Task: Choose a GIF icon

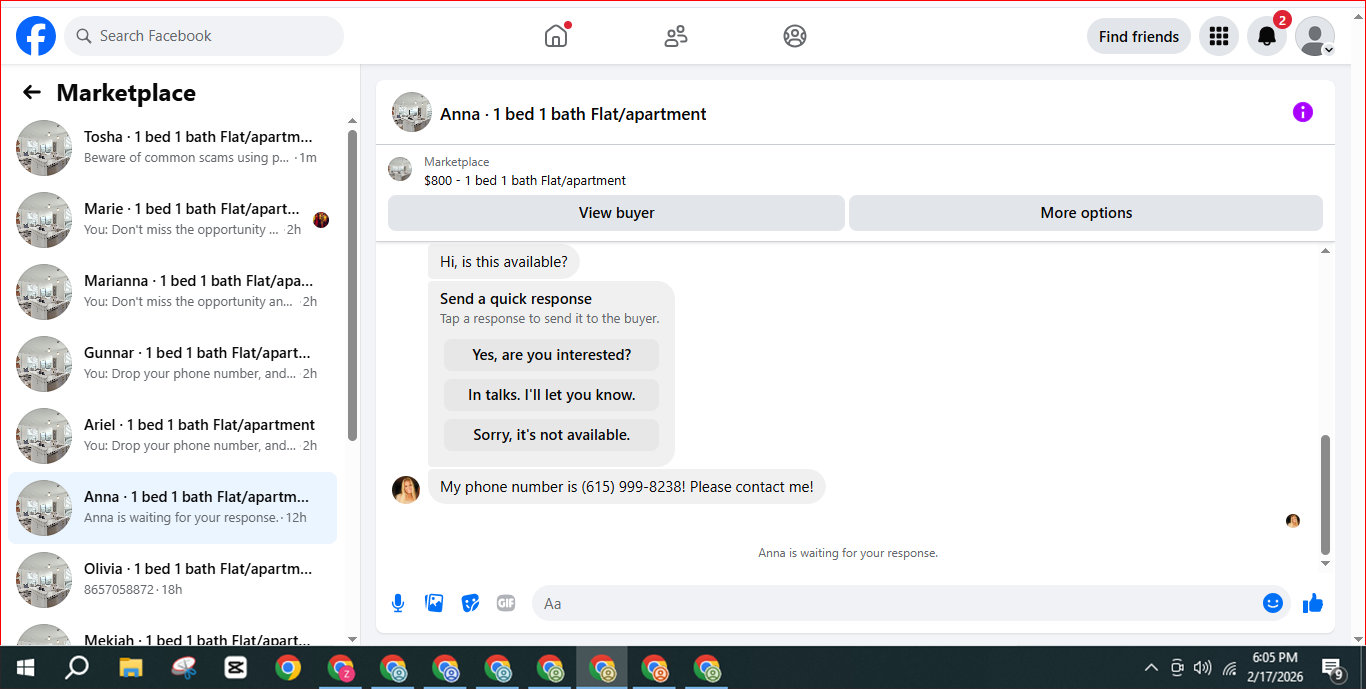Action: [x=506, y=603]
